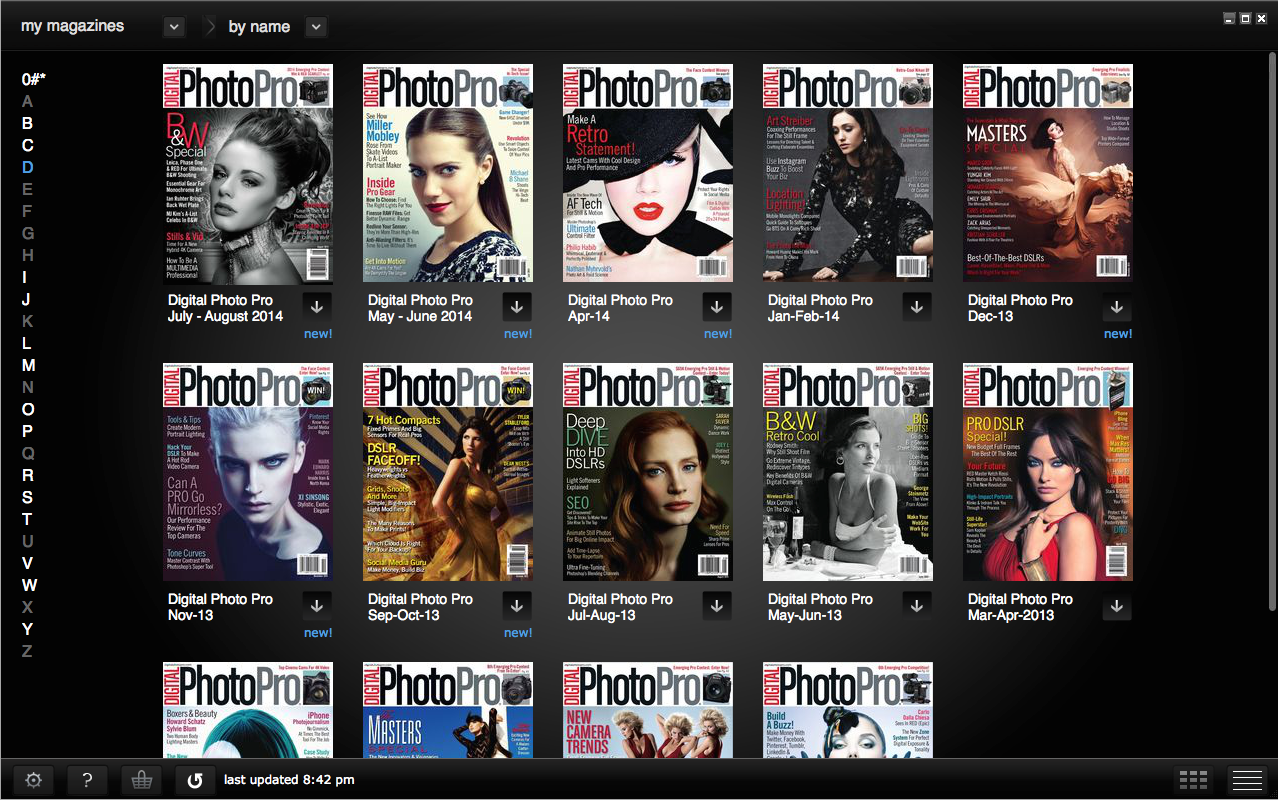
Task: Download Digital Photo Pro May-Jun-13 issue
Action: 917,606
